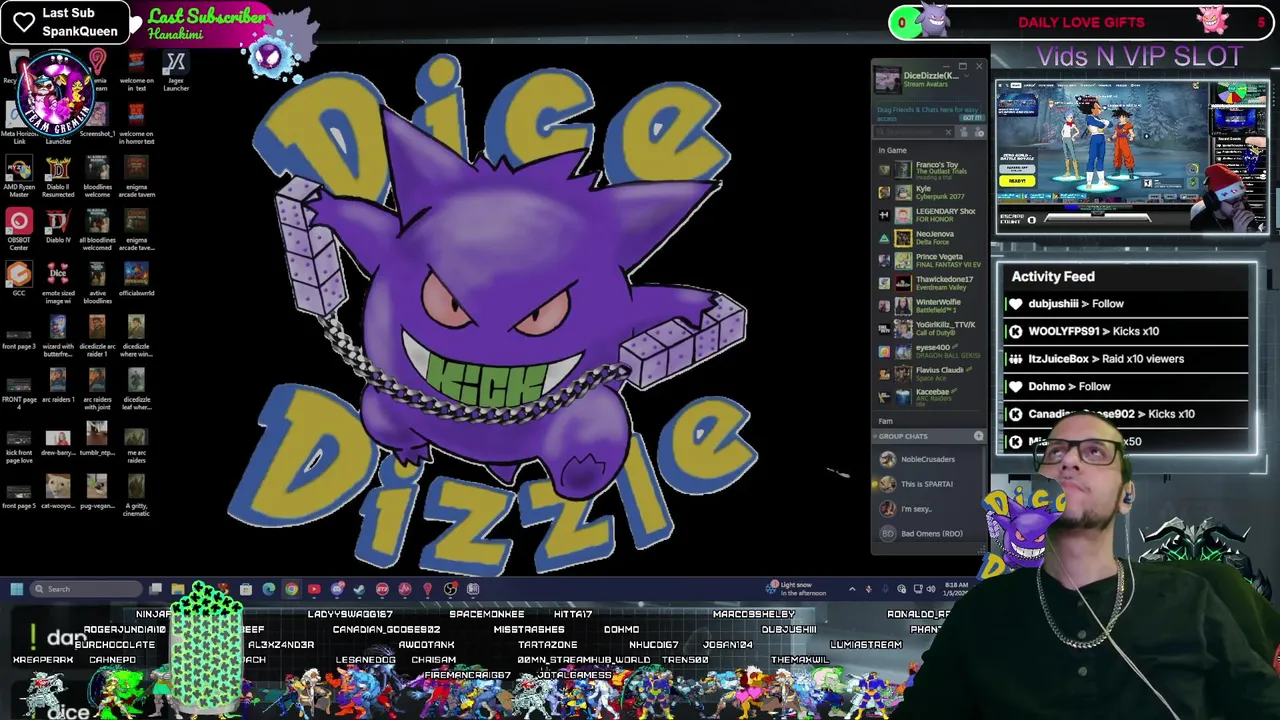Screen dimensions: 1280x720
Task: Open chat with friend Thawickedone17
Action: point(930,283)
